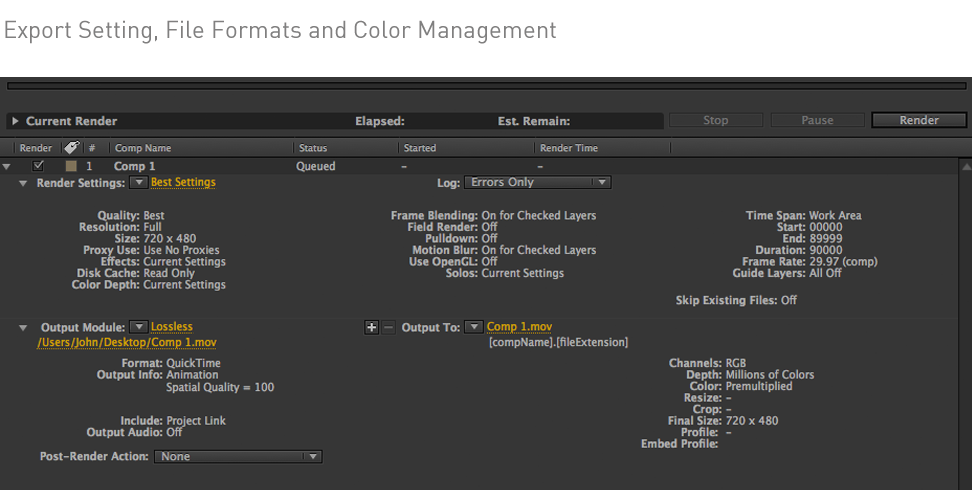Click the Frame Rate value 29.97 (comp)
972x490 pixels.
click(x=843, y=262)
